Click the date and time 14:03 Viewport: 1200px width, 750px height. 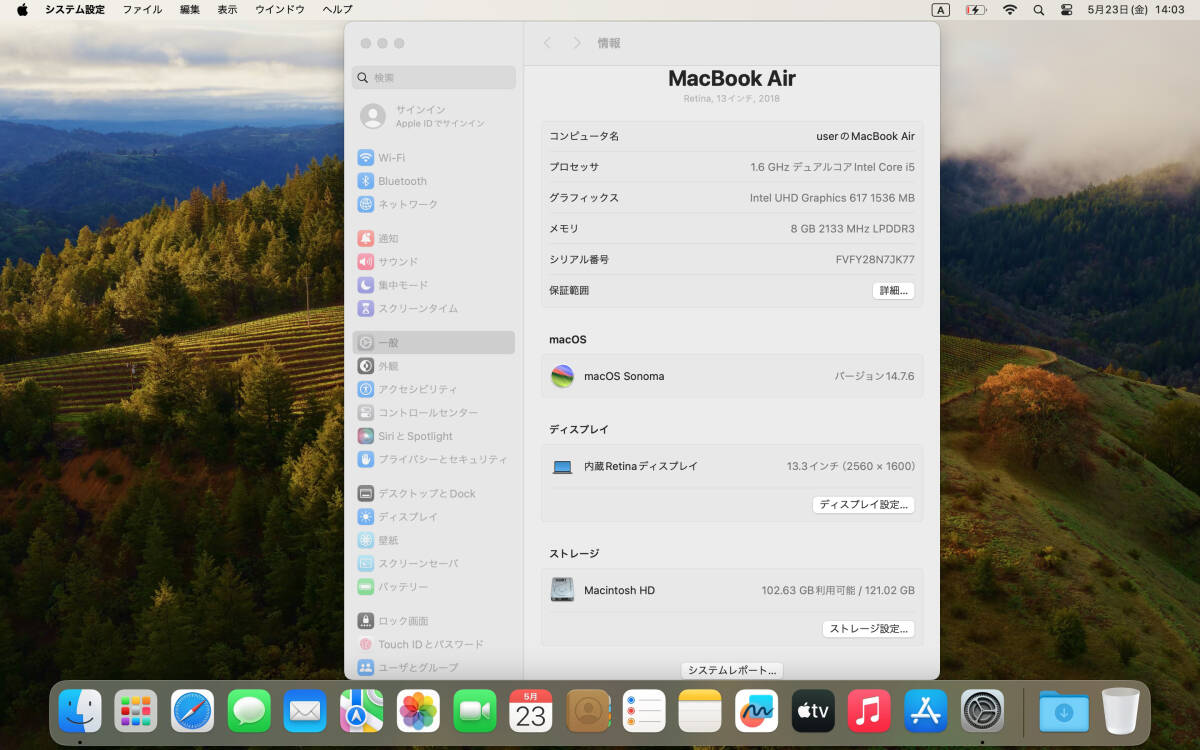[1135, 9]
